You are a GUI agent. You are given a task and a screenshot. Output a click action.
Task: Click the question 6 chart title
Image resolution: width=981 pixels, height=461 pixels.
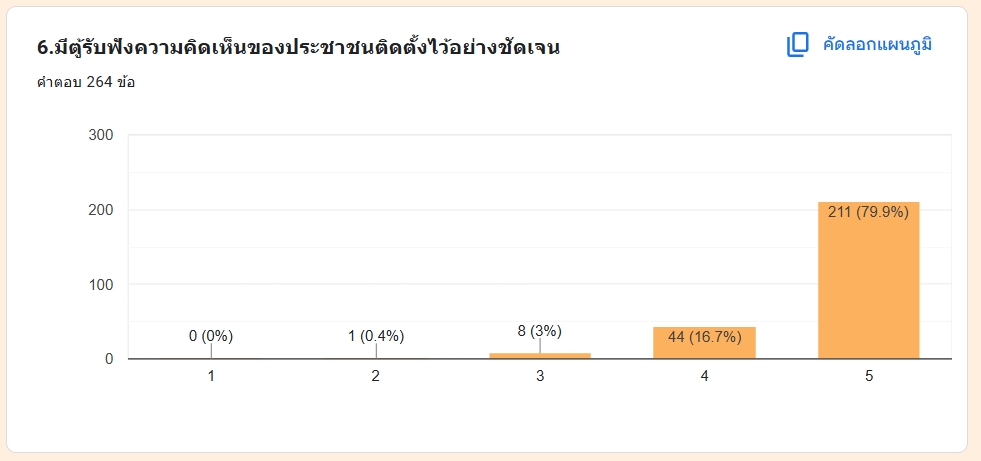tap(297, 48)
